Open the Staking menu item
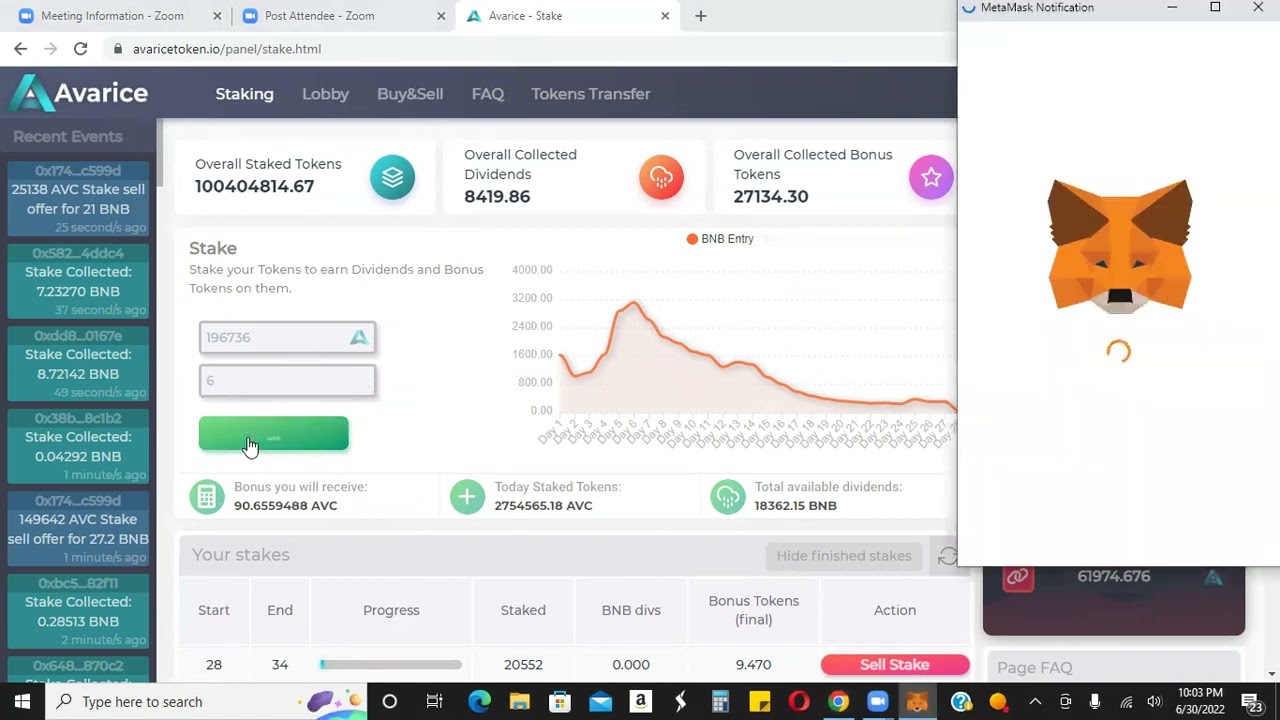 click(x=244, y=94)
